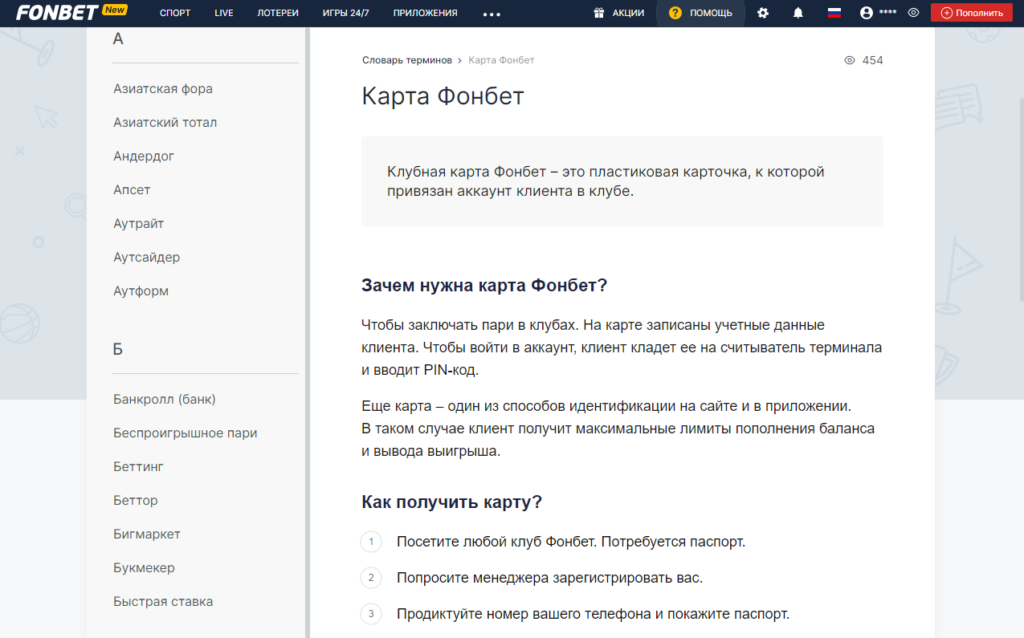The height and width of the screenshot is (638, 1024).
Task: Click the yellow question mark help icon
Action: (675, 12)
